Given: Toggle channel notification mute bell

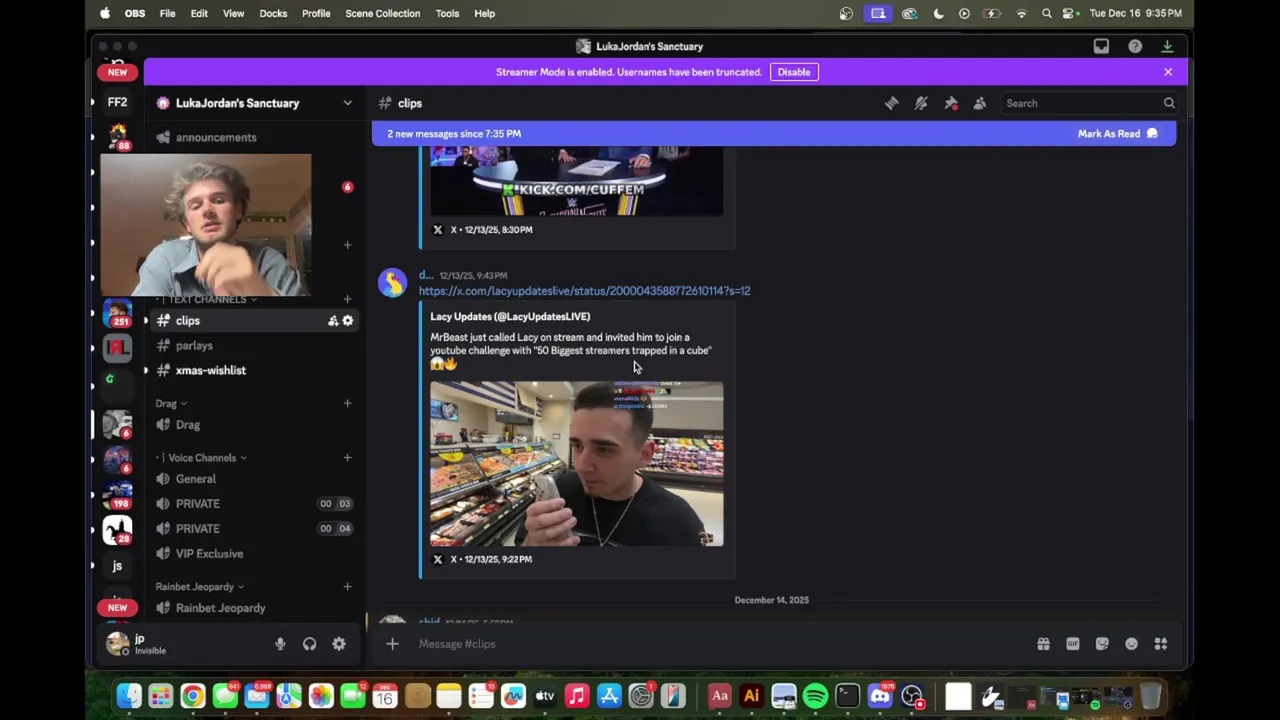Looking at the screenshot, I should (921, 103).
